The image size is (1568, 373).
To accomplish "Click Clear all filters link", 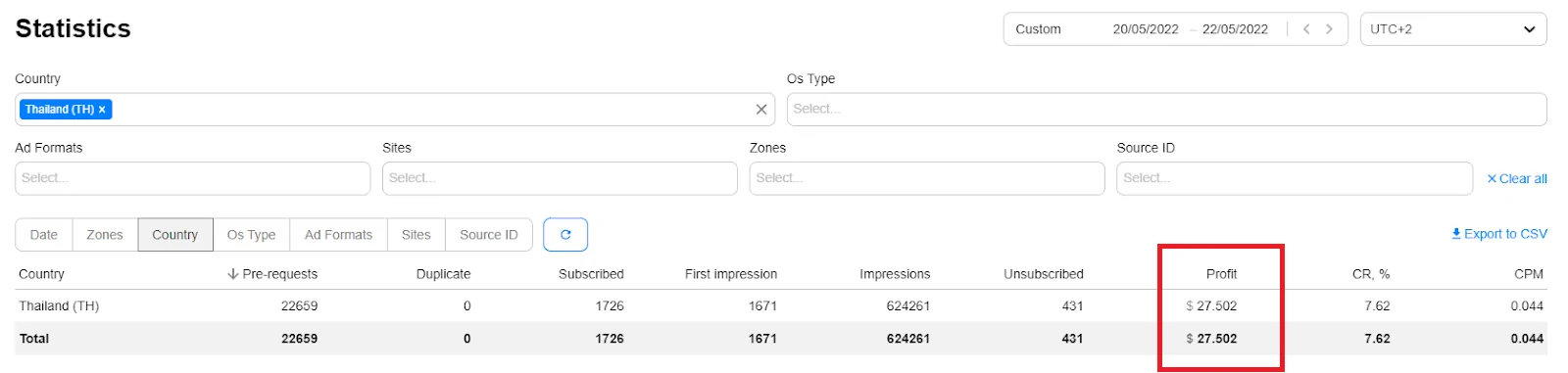I will pyautogui.click(x=1517, y=179).
